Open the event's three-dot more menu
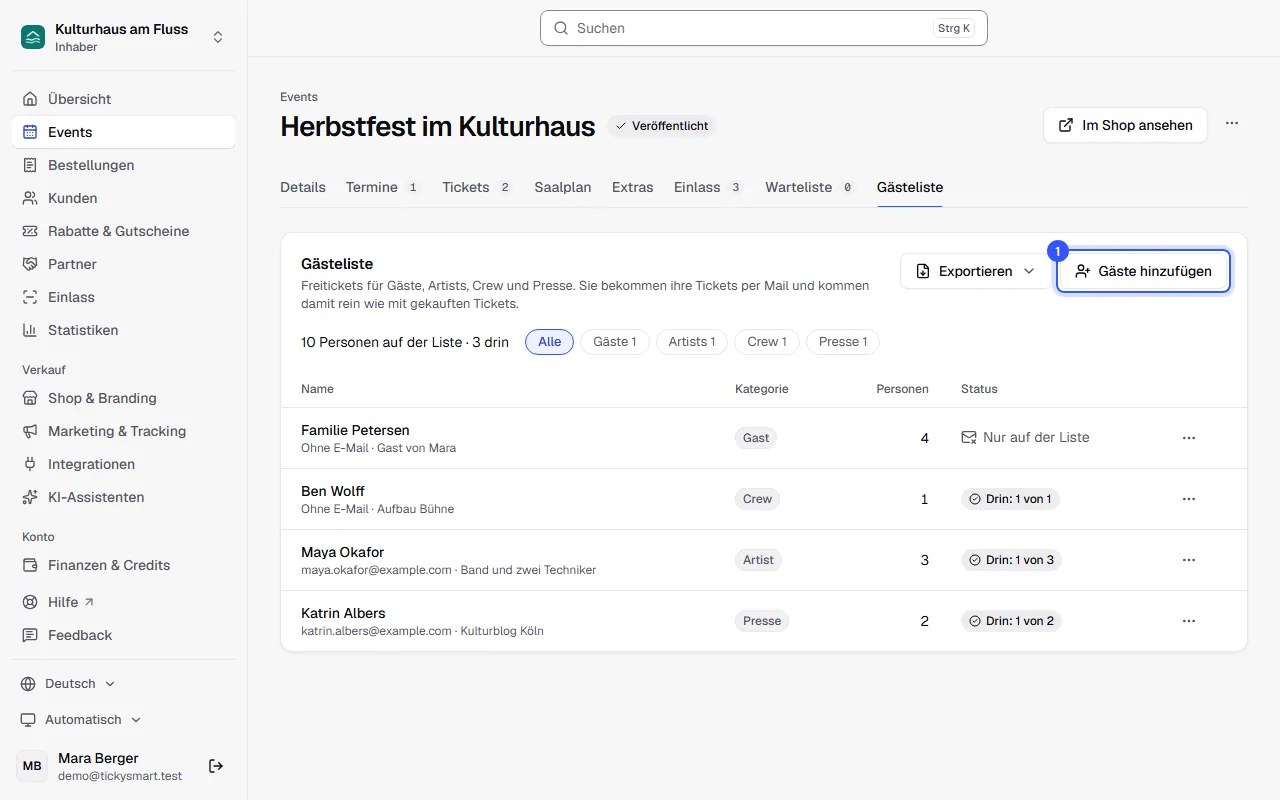1280x800 pixels. tap(1232, 124)
